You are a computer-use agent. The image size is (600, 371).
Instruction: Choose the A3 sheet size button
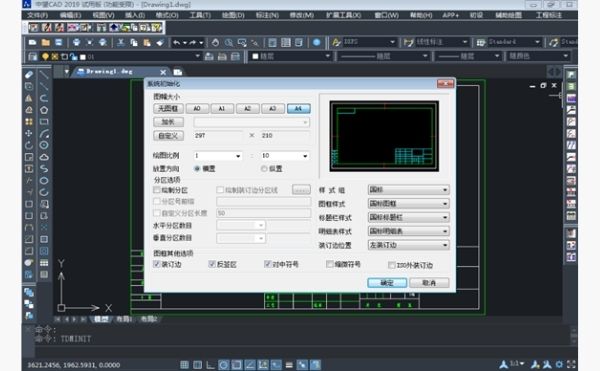click(273, 109)
